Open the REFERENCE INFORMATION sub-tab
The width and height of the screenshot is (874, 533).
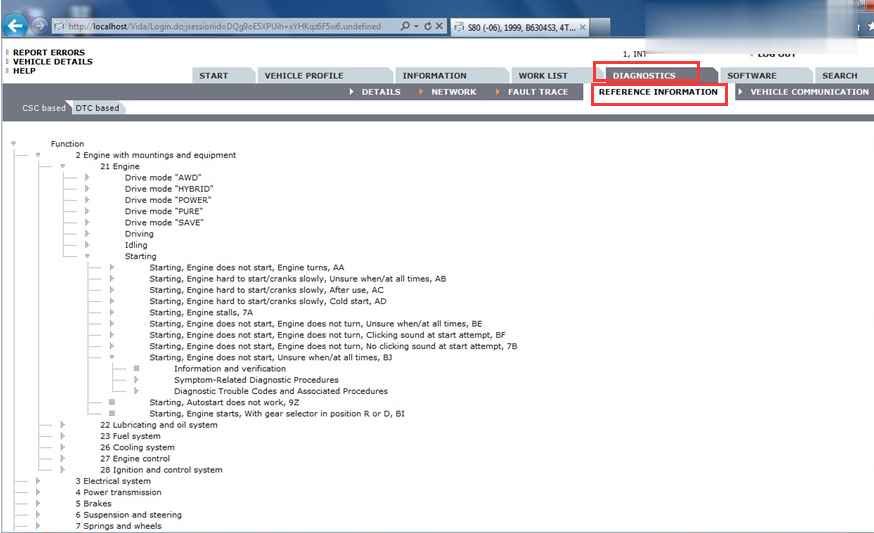[x=658, y=92]
